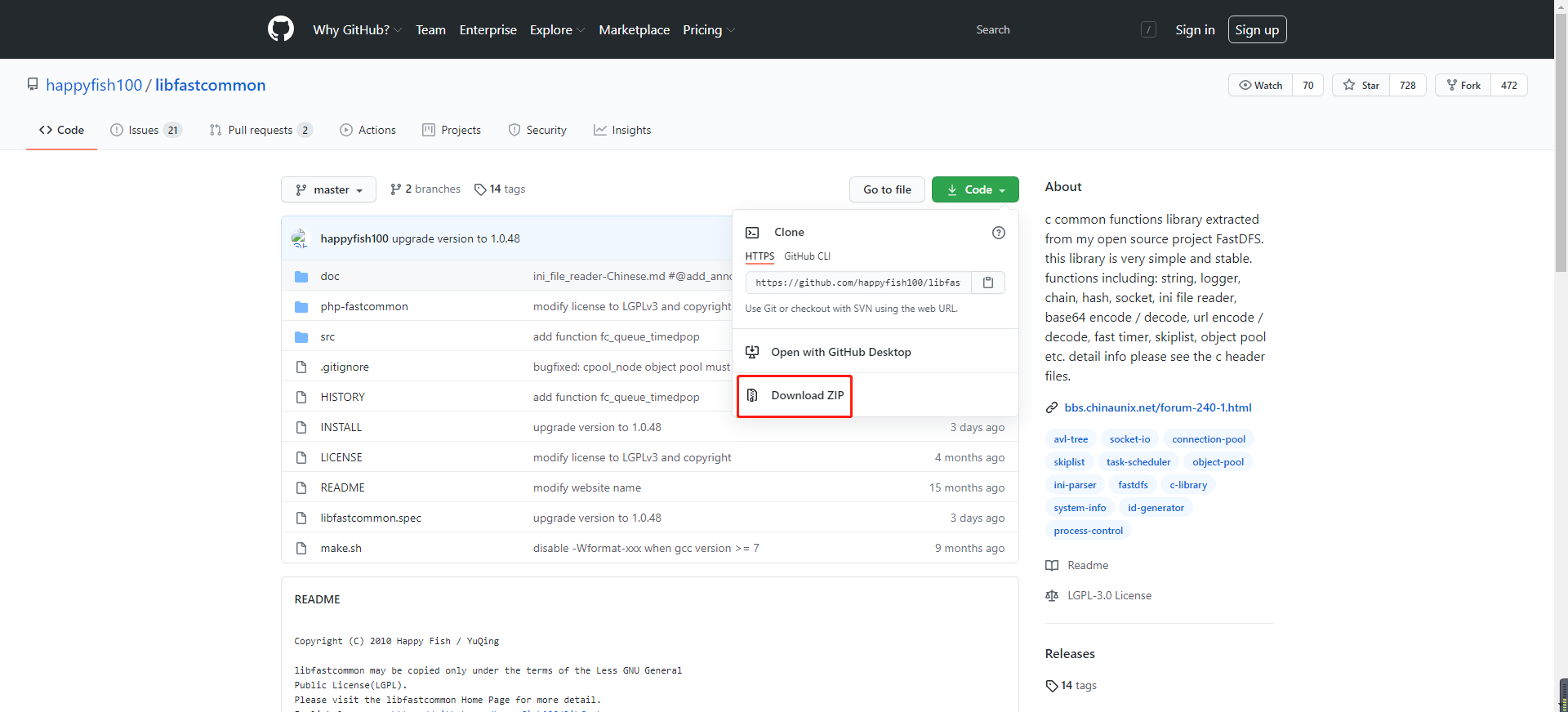1568x712 pixels.
Task: Click the libfastcommon.spec file icon
Action: pos(301,518)
